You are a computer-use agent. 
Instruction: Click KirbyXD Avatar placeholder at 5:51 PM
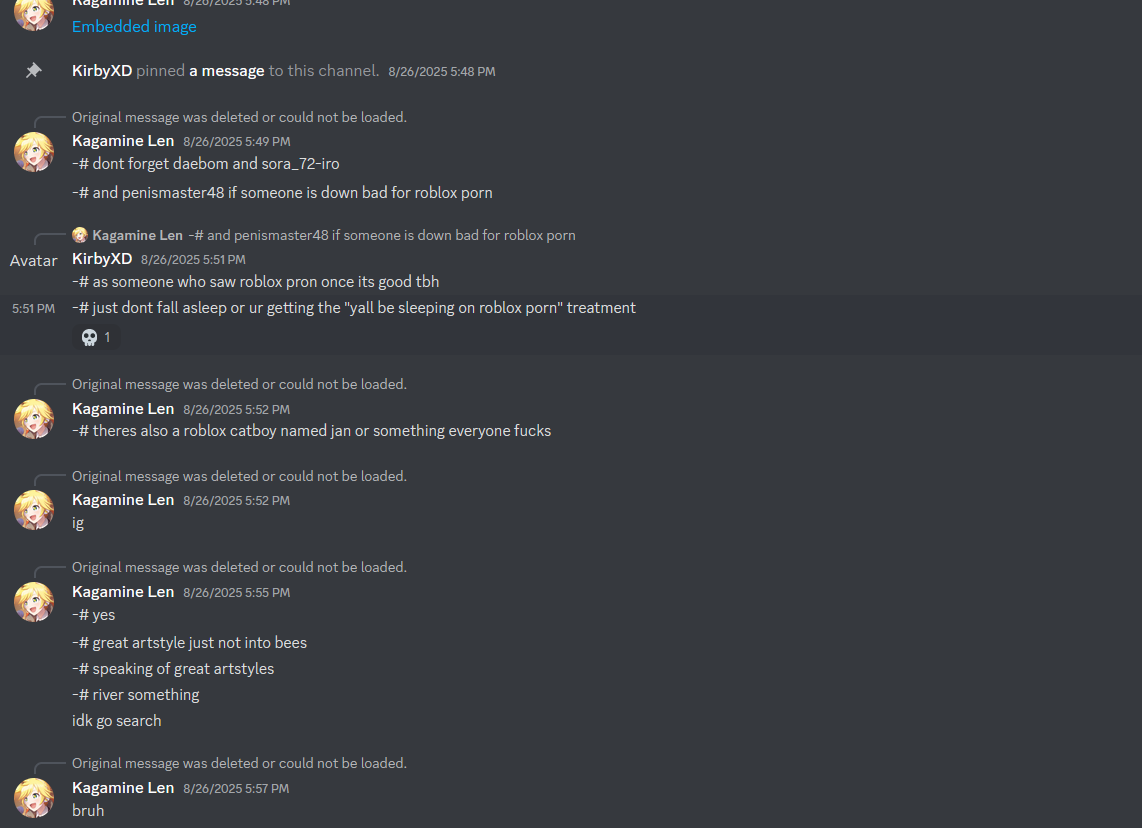tap(34, 261)
